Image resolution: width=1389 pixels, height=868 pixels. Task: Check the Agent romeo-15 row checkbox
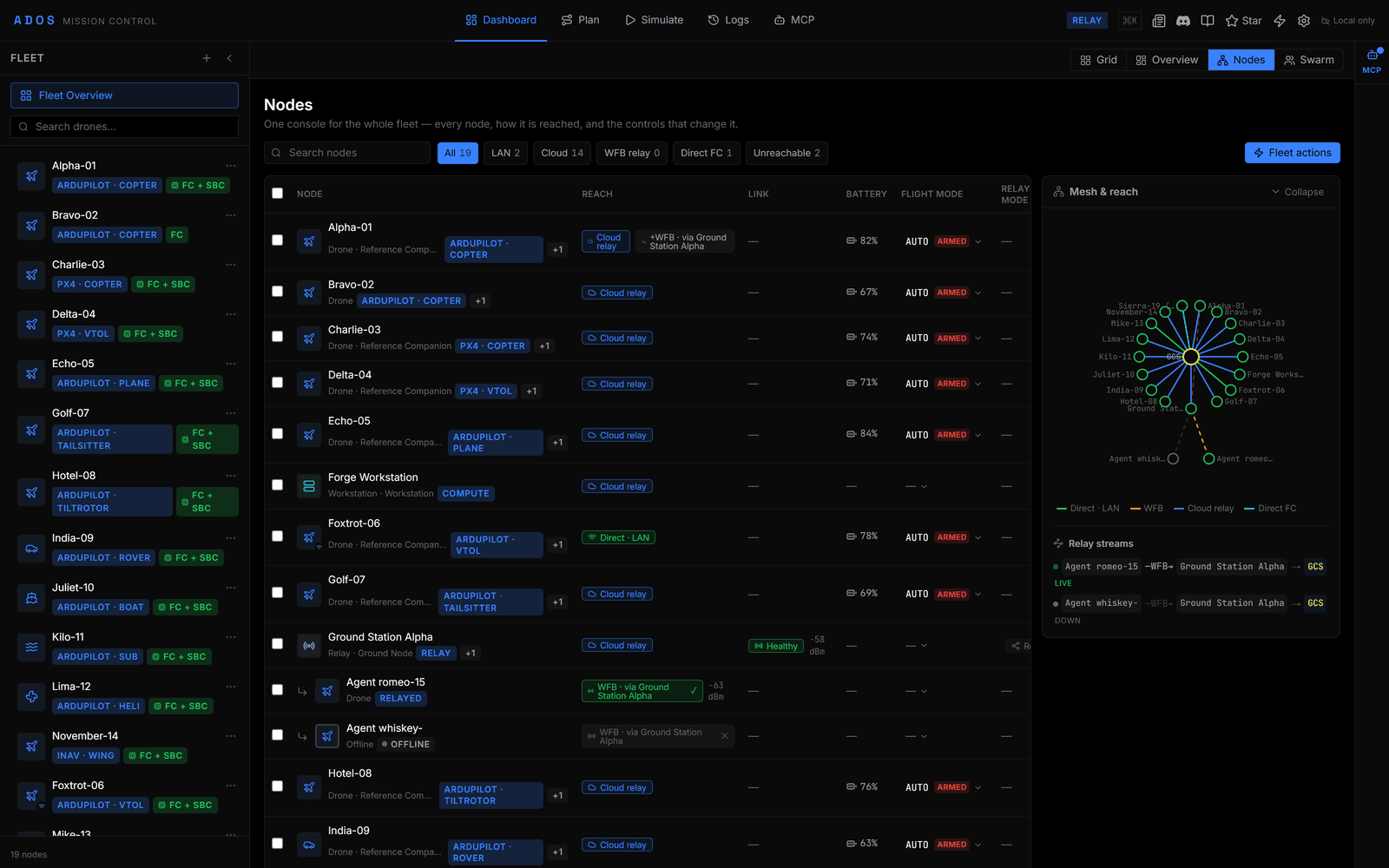[x=278, y=690]
